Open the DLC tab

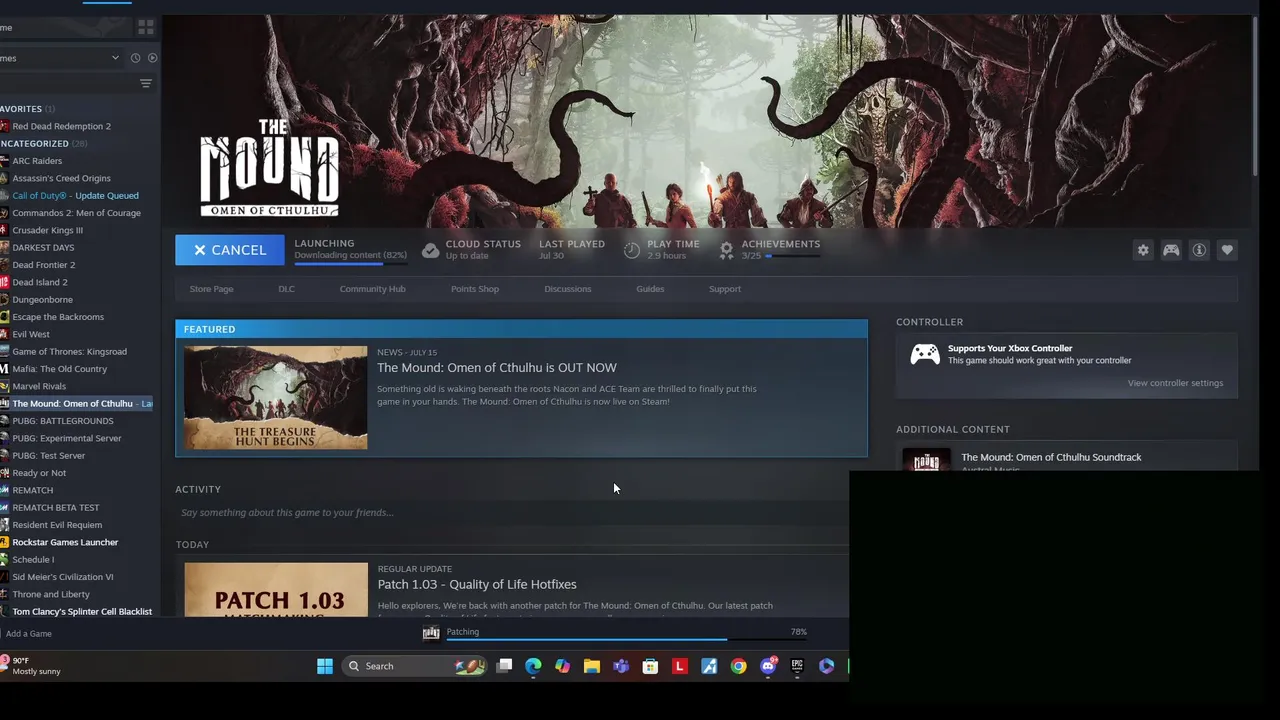tap(286, 289)
